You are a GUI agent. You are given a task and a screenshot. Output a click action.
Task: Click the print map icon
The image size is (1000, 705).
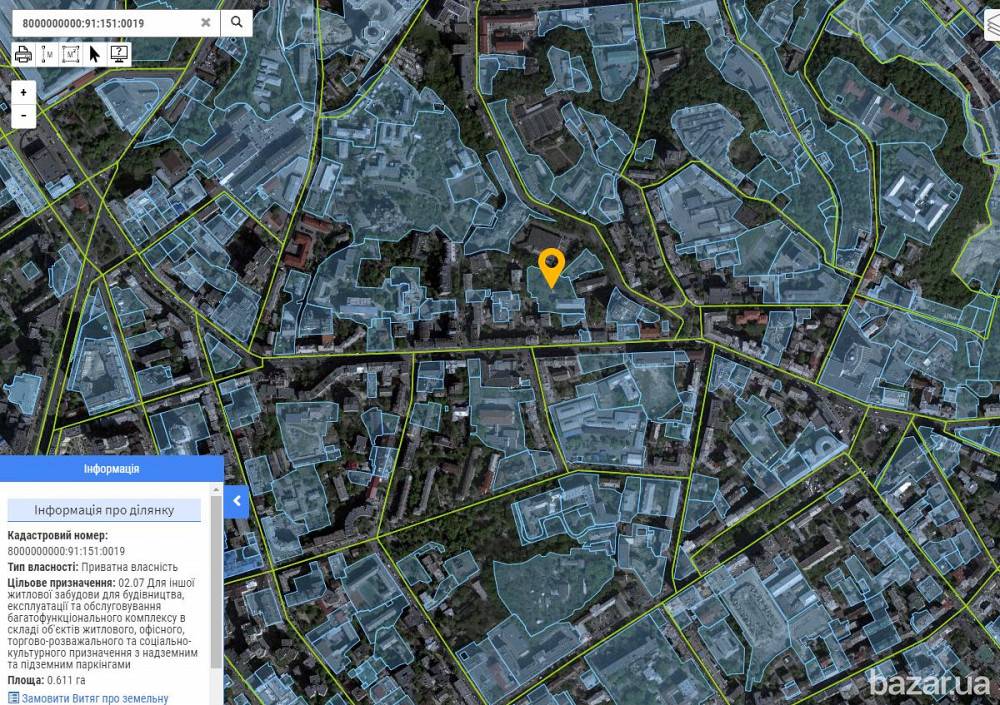pyautogui.click(x=23, y=54)
